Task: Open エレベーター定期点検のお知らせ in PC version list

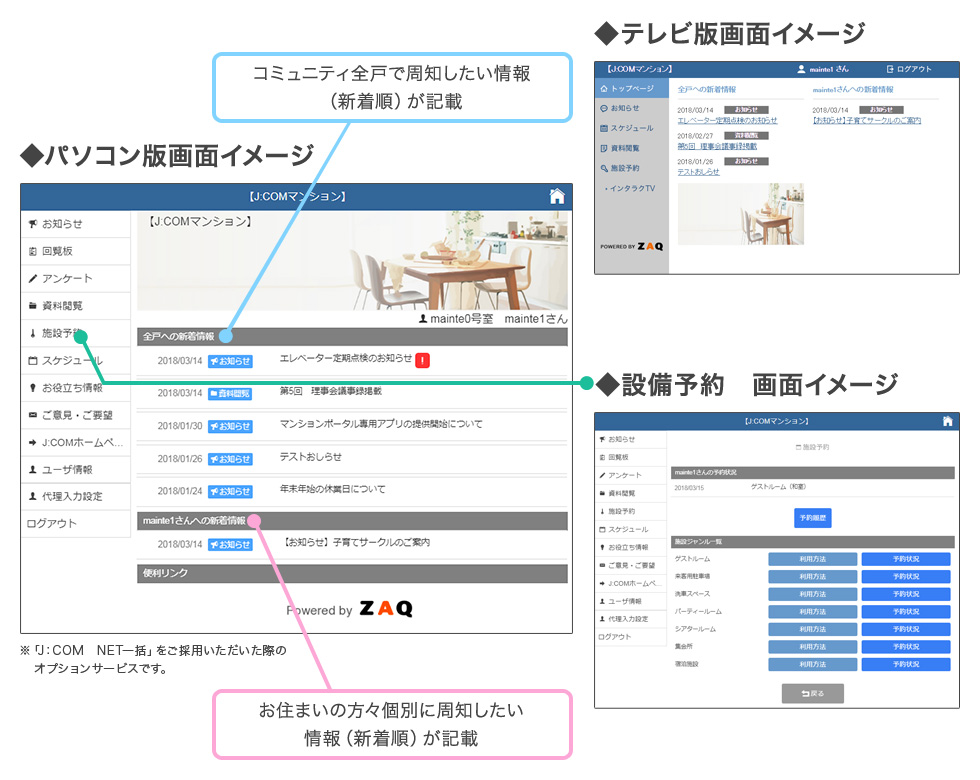Action: tap(345, 358)
